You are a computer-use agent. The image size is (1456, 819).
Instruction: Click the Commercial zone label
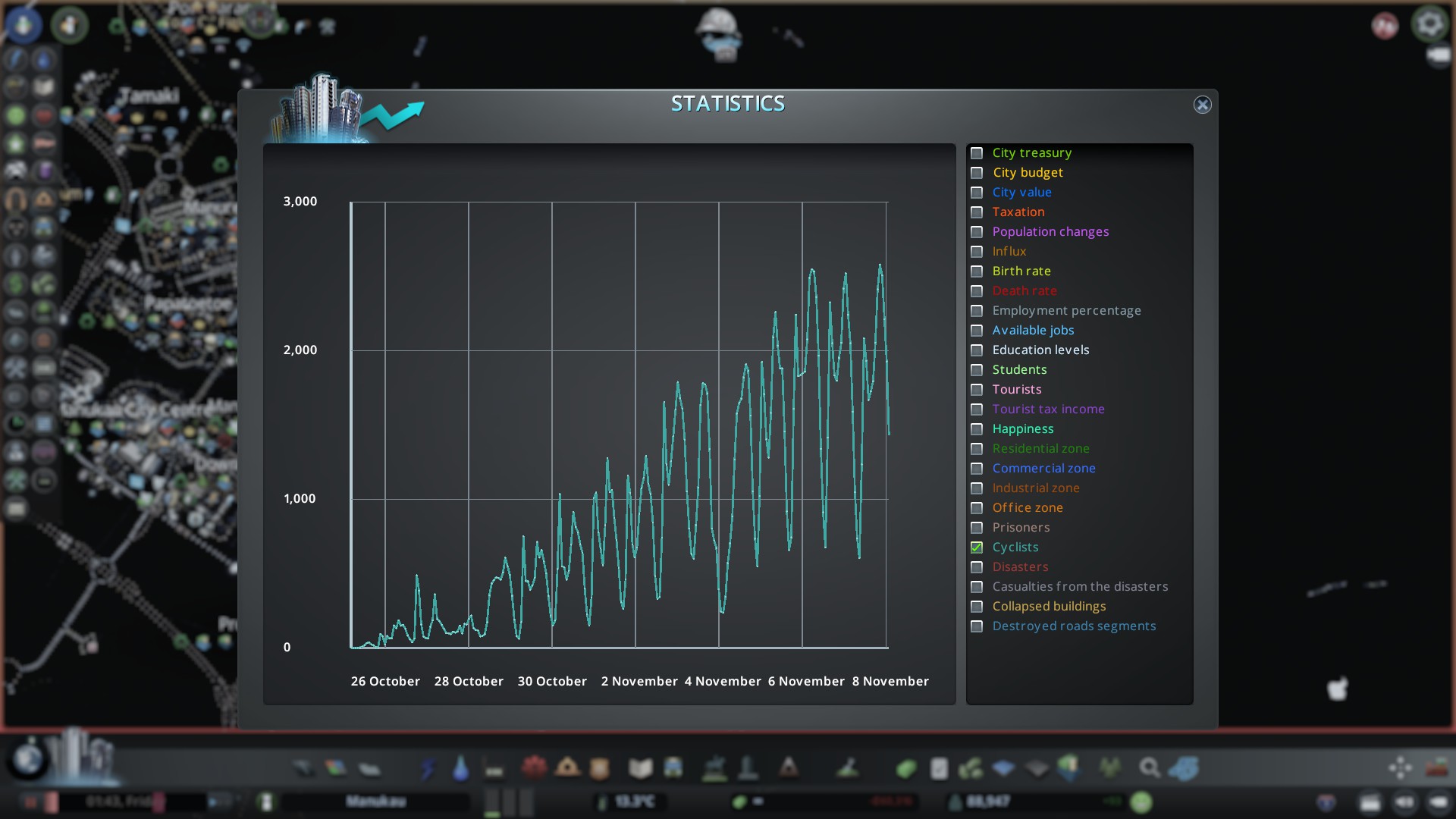pos(1043,469)
